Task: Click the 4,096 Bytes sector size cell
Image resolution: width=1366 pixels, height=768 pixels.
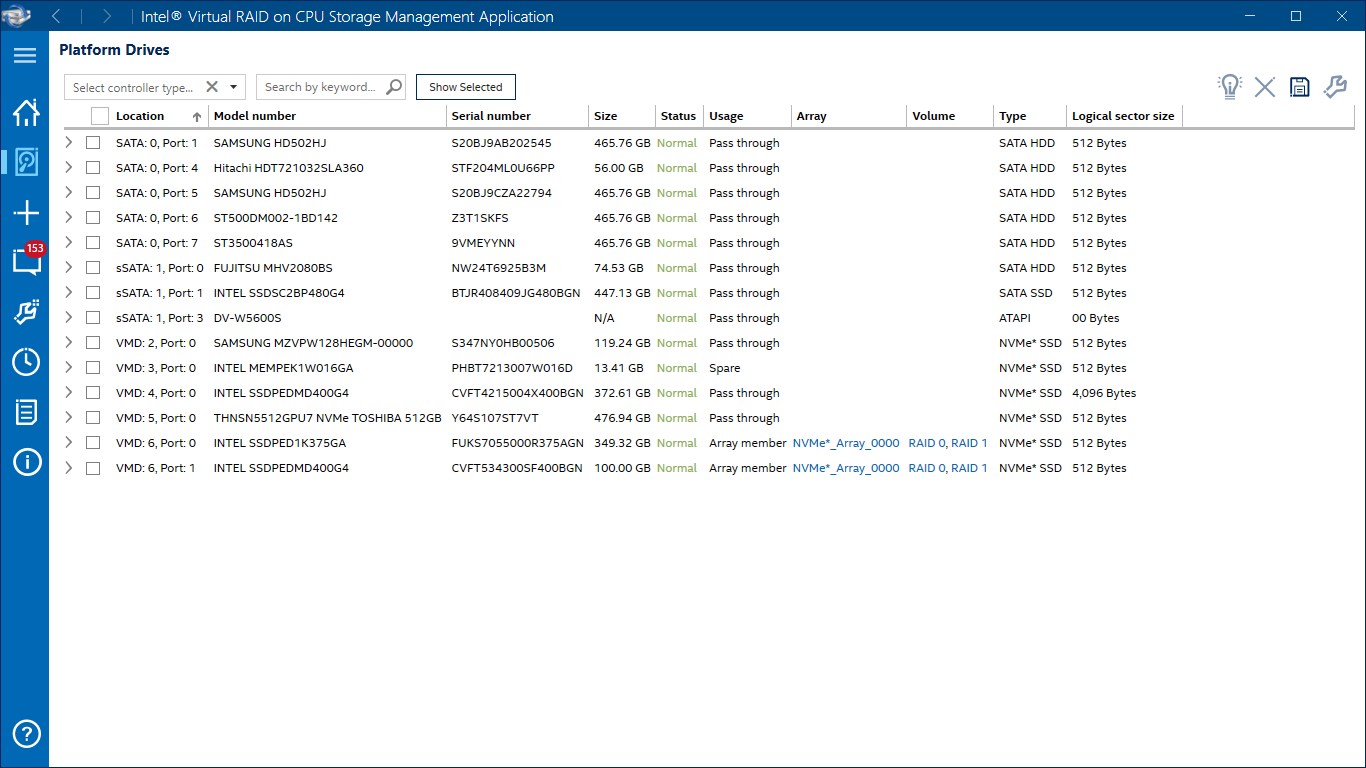Action: tap(1104, 393)
